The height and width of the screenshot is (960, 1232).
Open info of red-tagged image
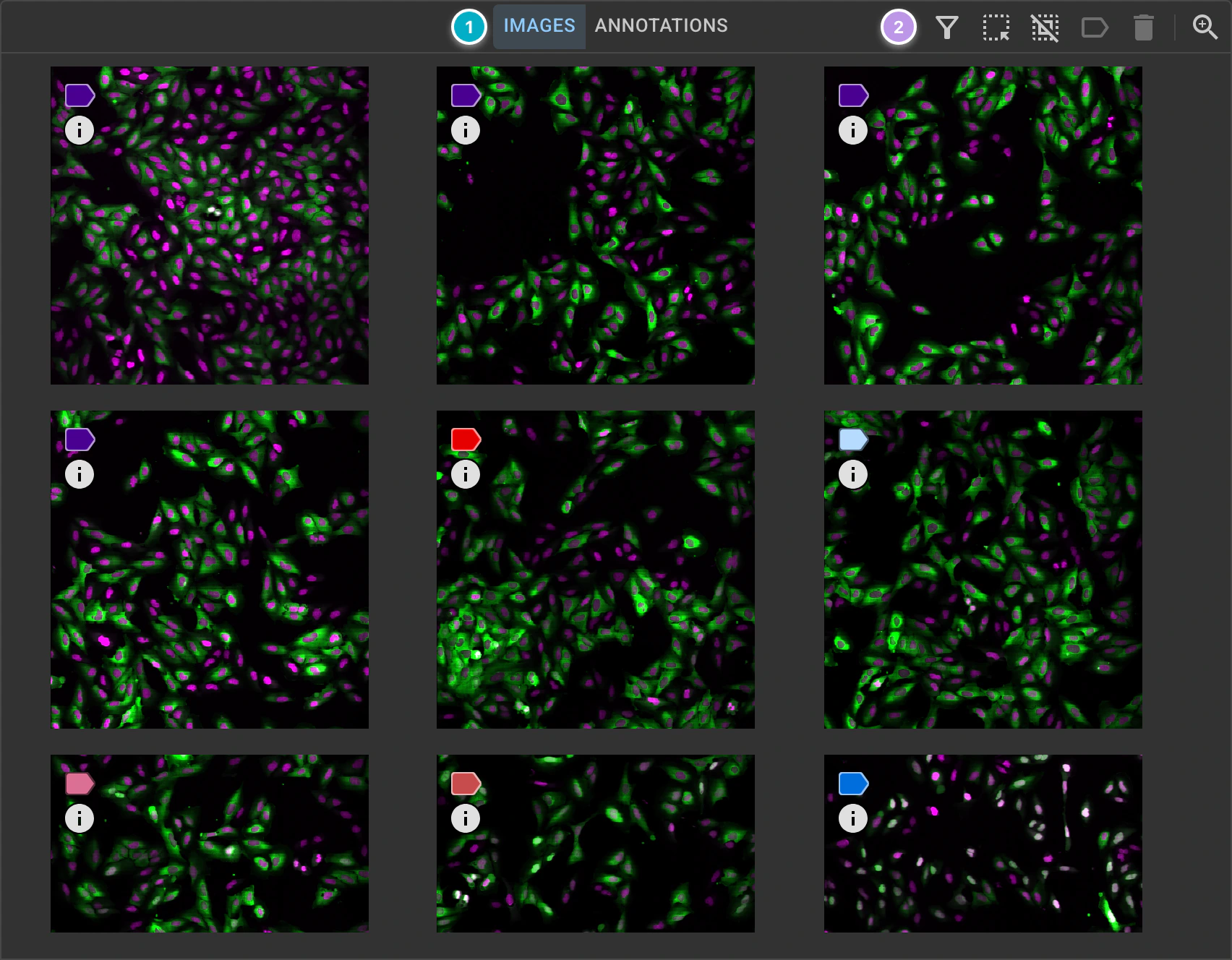[466, 475]
